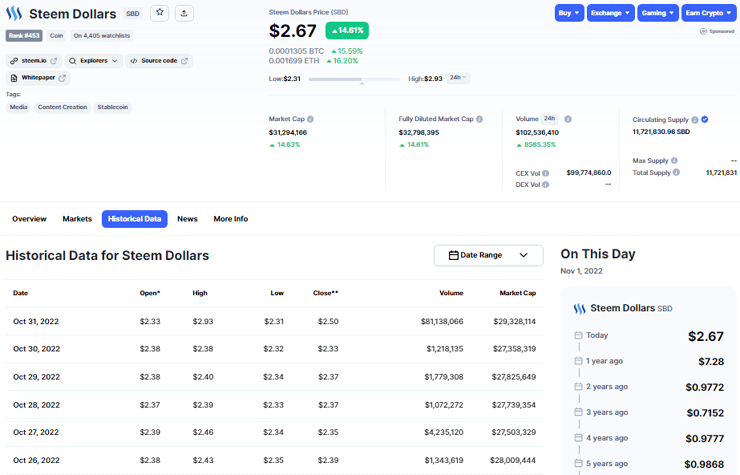
Task: Expand the Explorers dropdown
Action: (93, 60)
